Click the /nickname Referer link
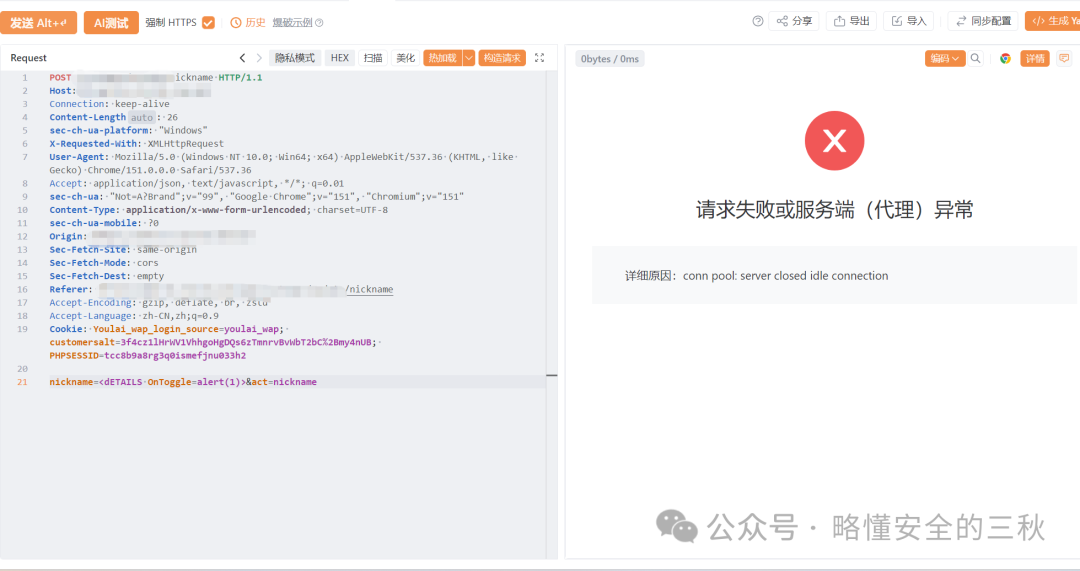The height and width of the screenshot is (571, 1080). coord(369,289)
